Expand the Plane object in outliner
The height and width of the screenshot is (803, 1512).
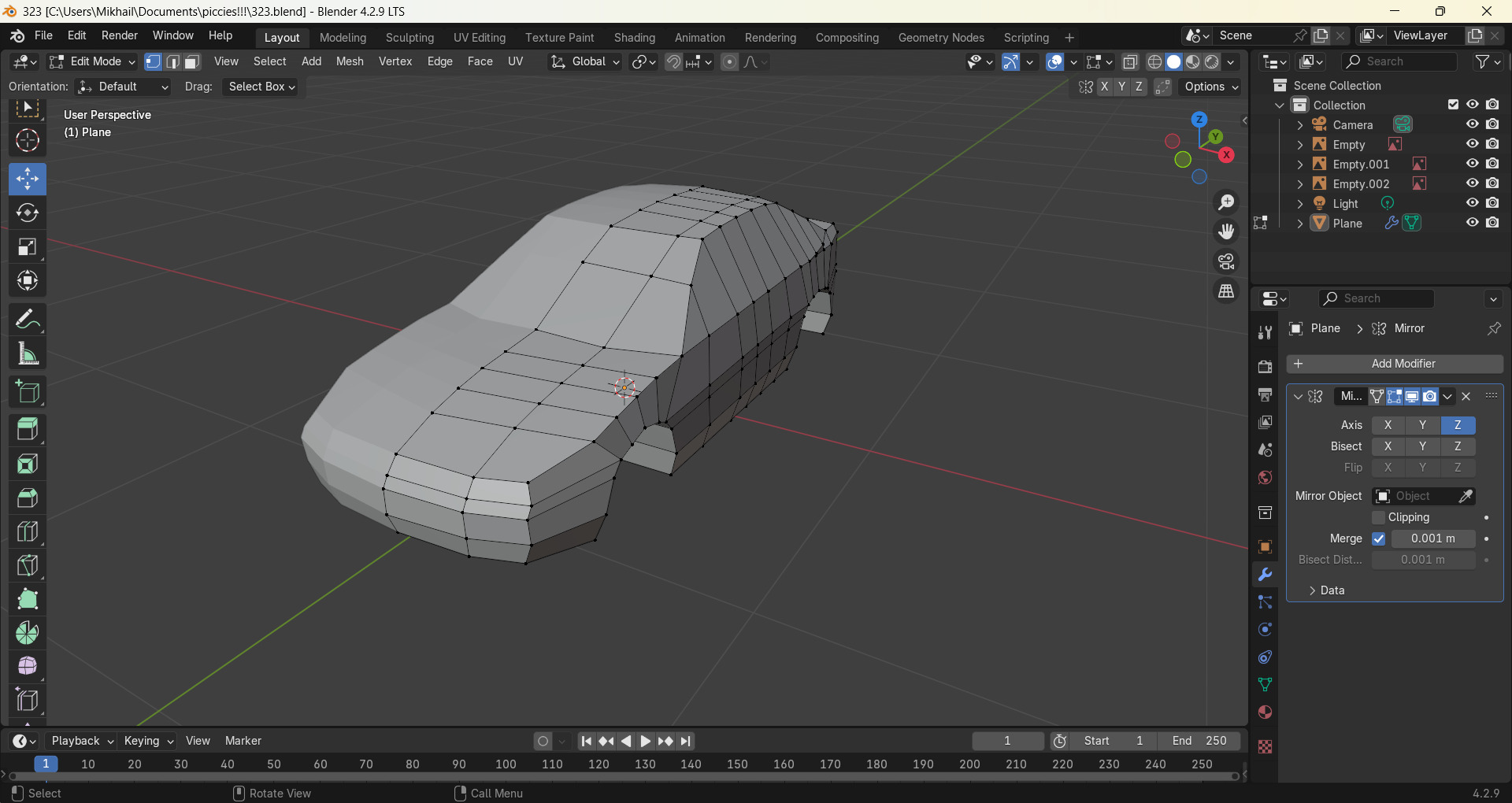click(1300, 224)
